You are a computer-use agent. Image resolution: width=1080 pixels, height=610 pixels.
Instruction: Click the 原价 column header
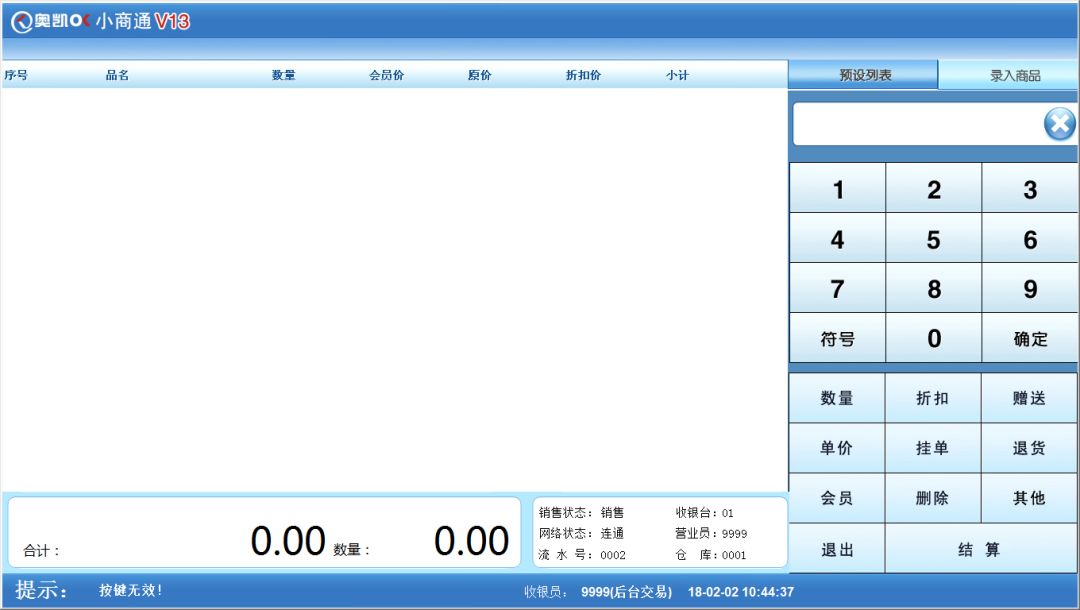pos(479,75)
